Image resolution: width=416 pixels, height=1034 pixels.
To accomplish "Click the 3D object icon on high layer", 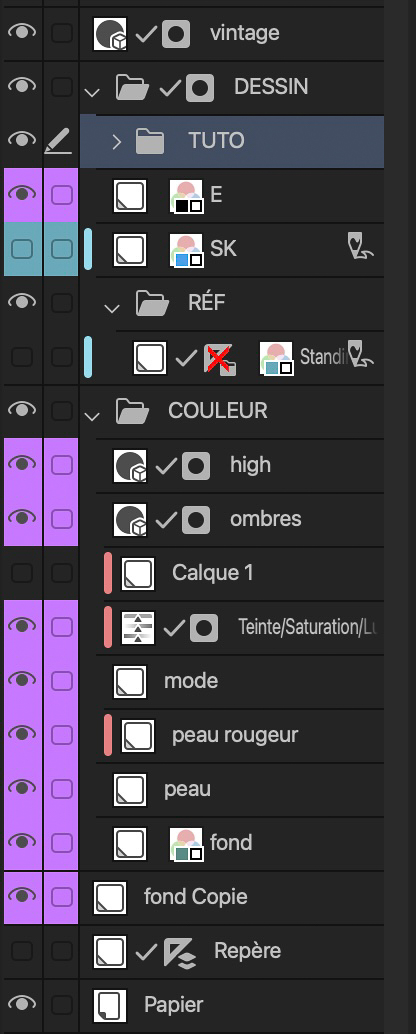I will [x=130, y=466].
